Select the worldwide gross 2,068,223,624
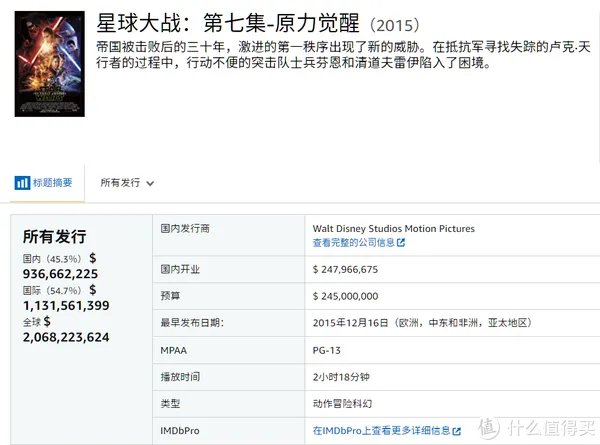 (66, 337)
